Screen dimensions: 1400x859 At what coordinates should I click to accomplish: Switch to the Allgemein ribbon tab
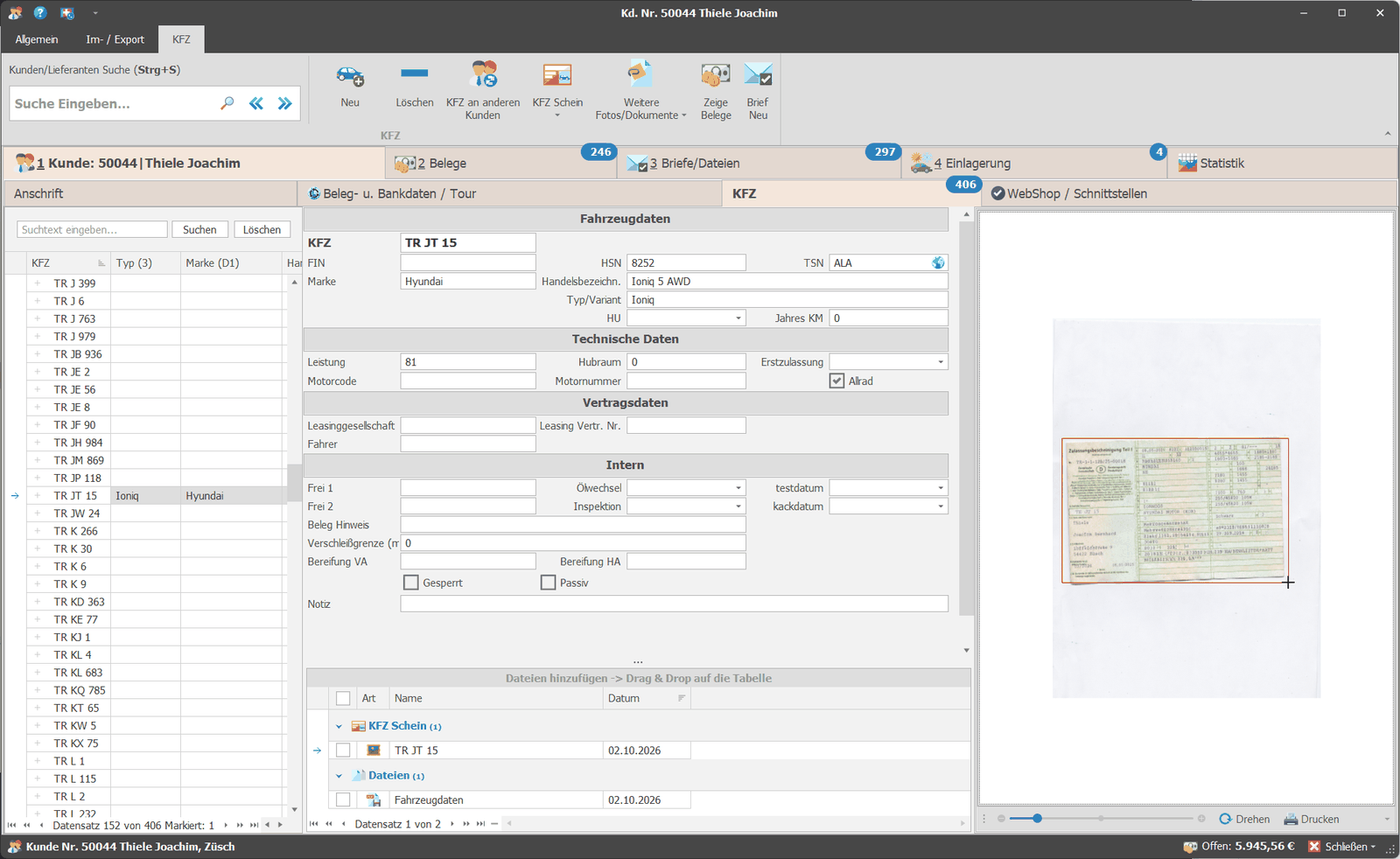pos(37,39)
